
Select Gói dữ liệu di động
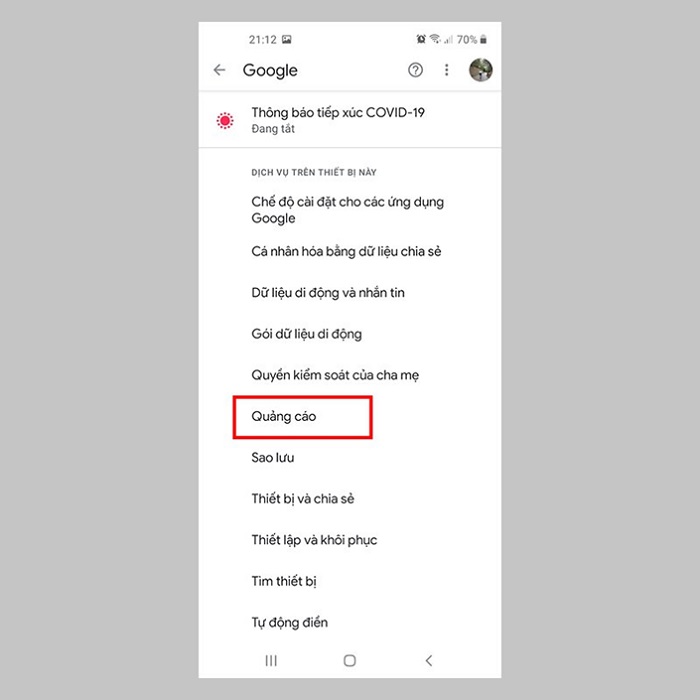coord(350,334)
